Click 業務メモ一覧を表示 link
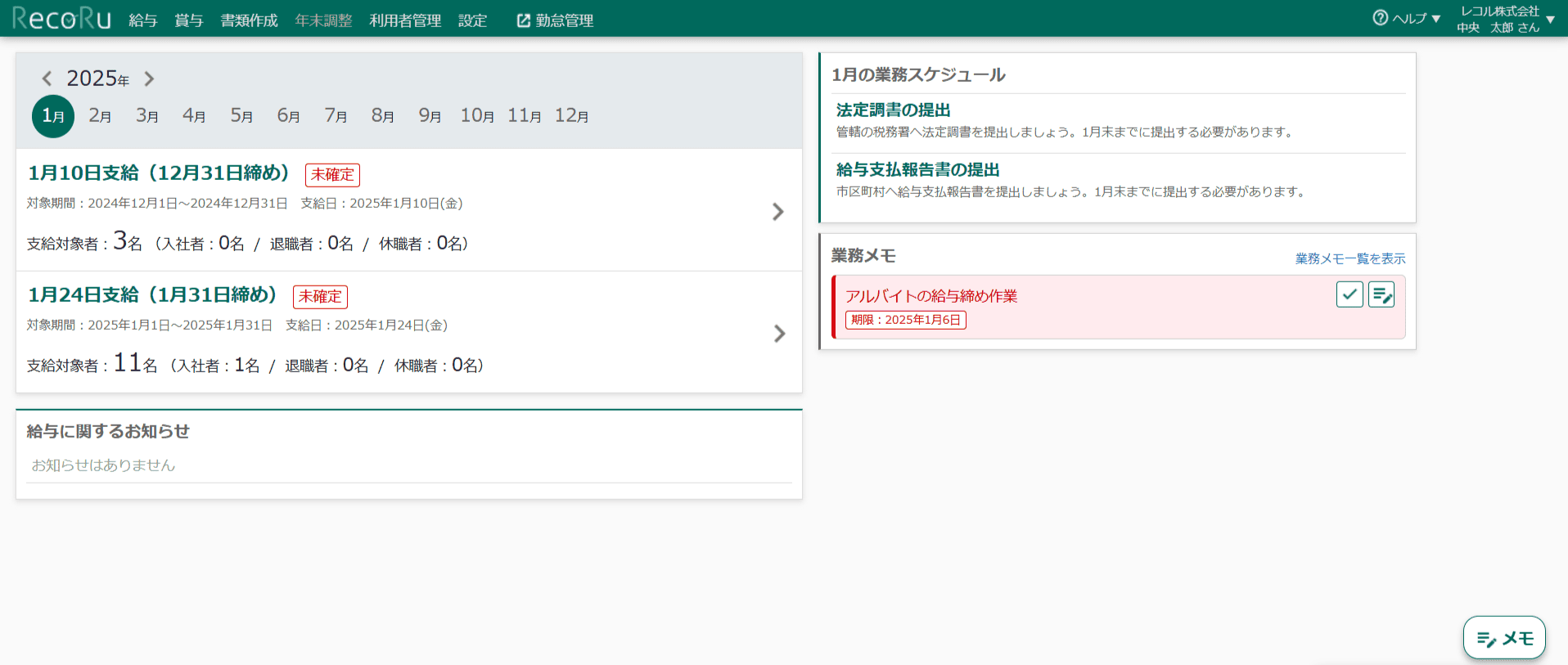 point(1349,258)
